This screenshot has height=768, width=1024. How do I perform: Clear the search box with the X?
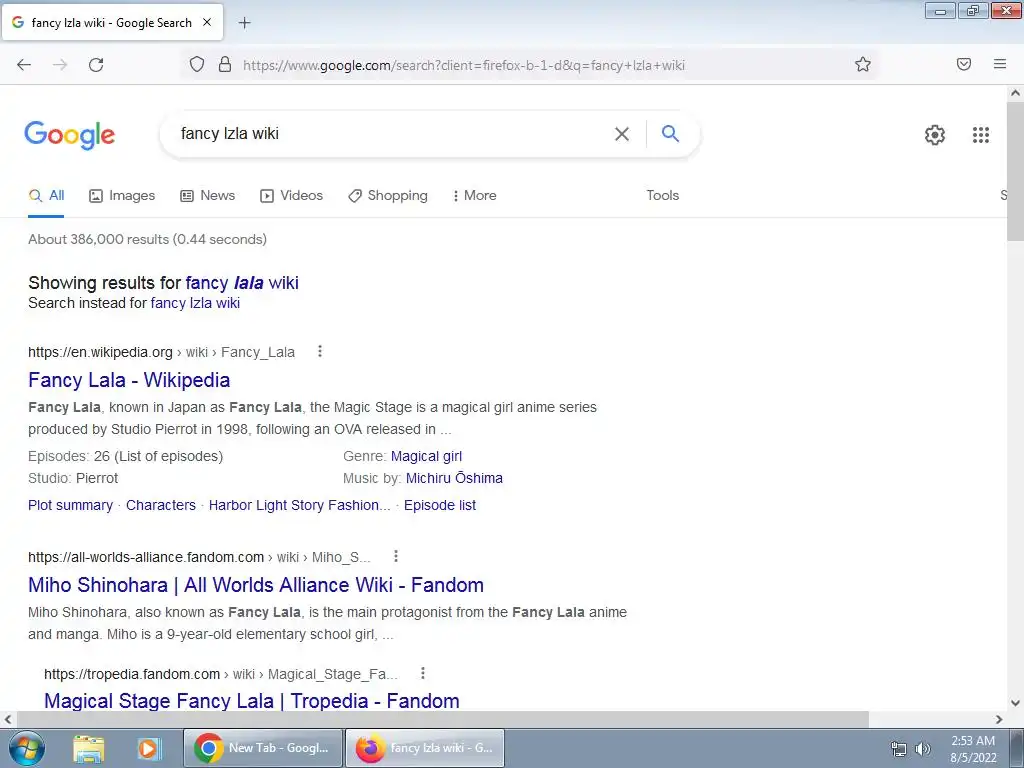tap(622, 134)
